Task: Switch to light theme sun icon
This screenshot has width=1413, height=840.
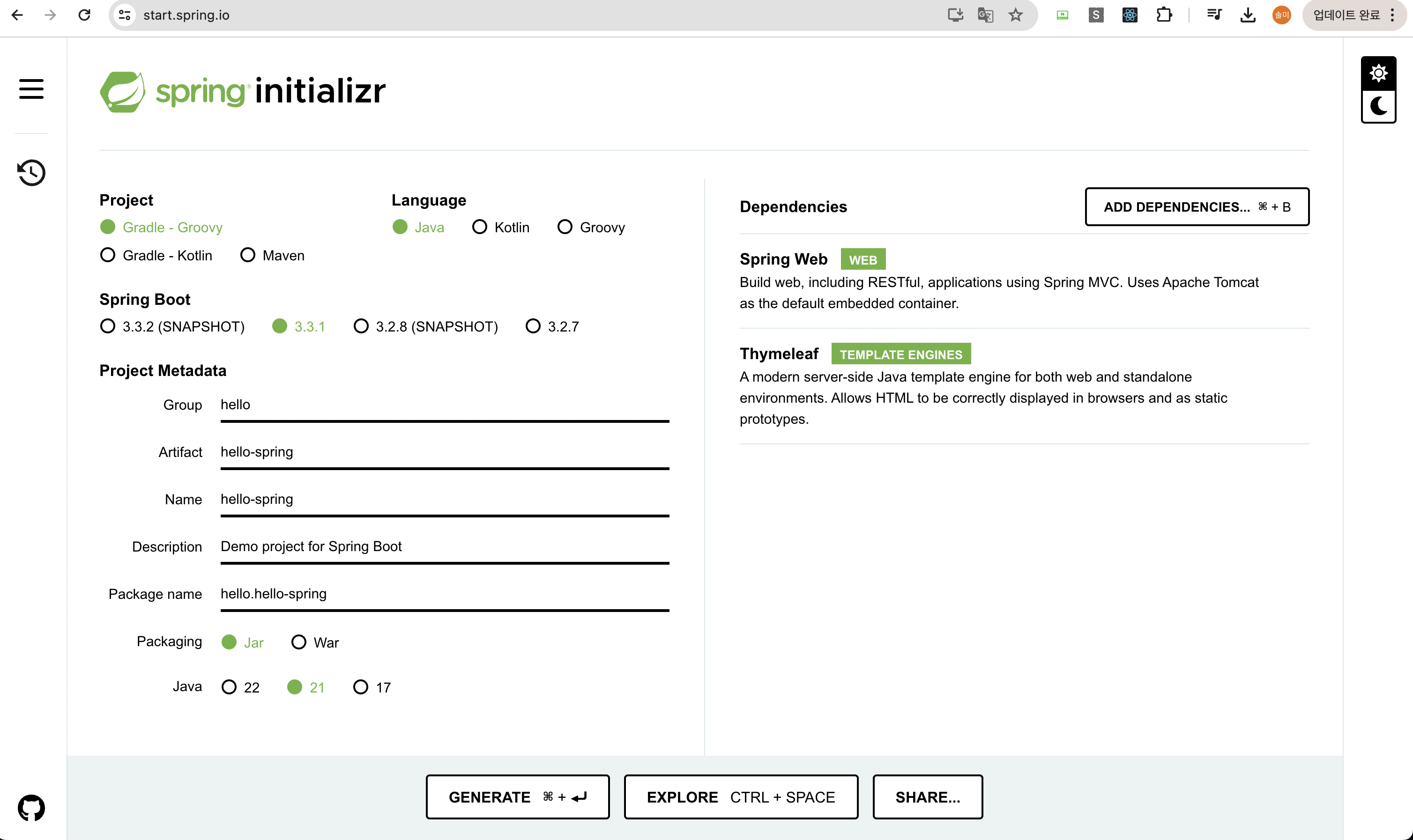Action: [1378, 73]
